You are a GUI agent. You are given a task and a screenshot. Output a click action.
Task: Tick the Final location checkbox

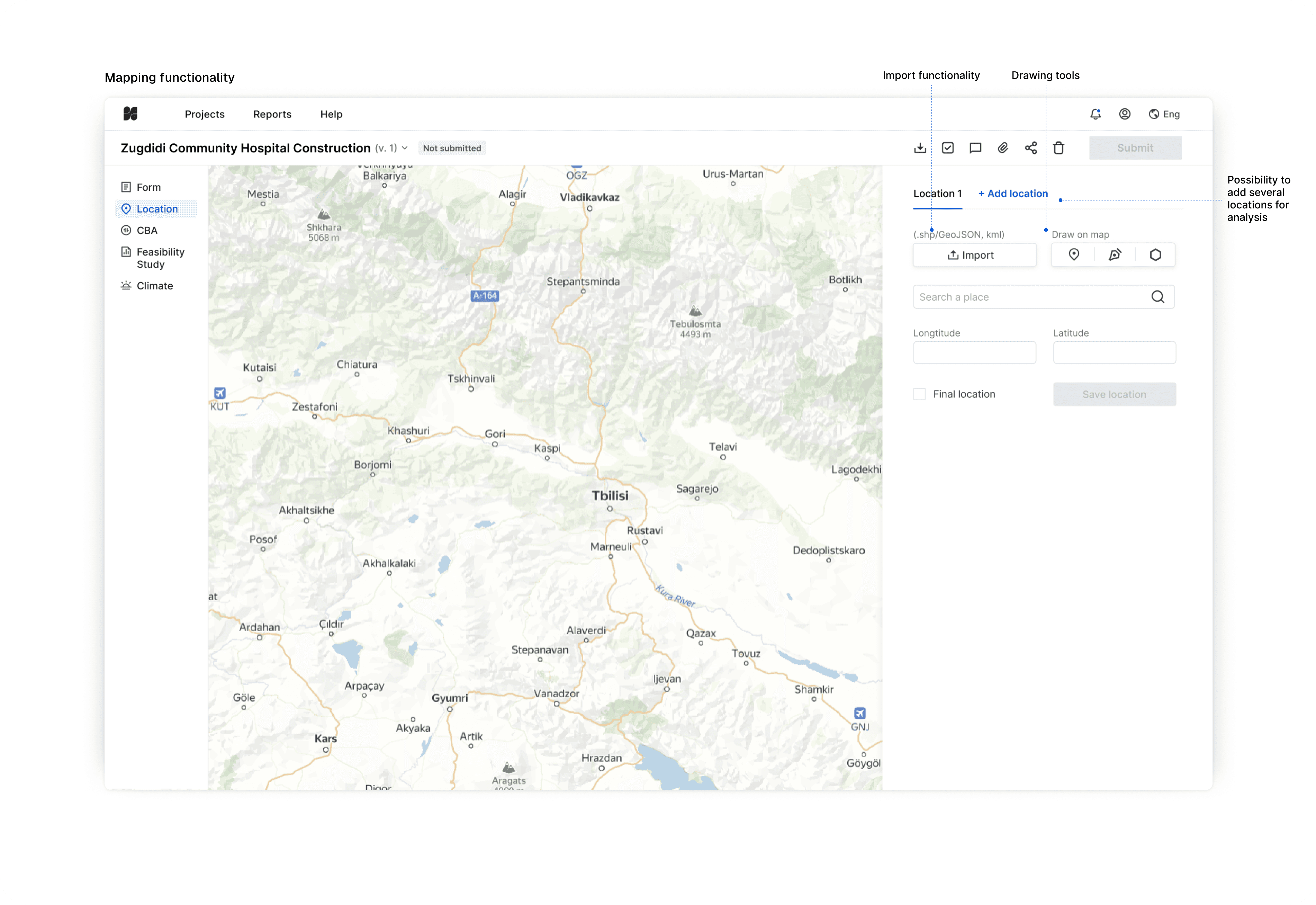[919, 394]
